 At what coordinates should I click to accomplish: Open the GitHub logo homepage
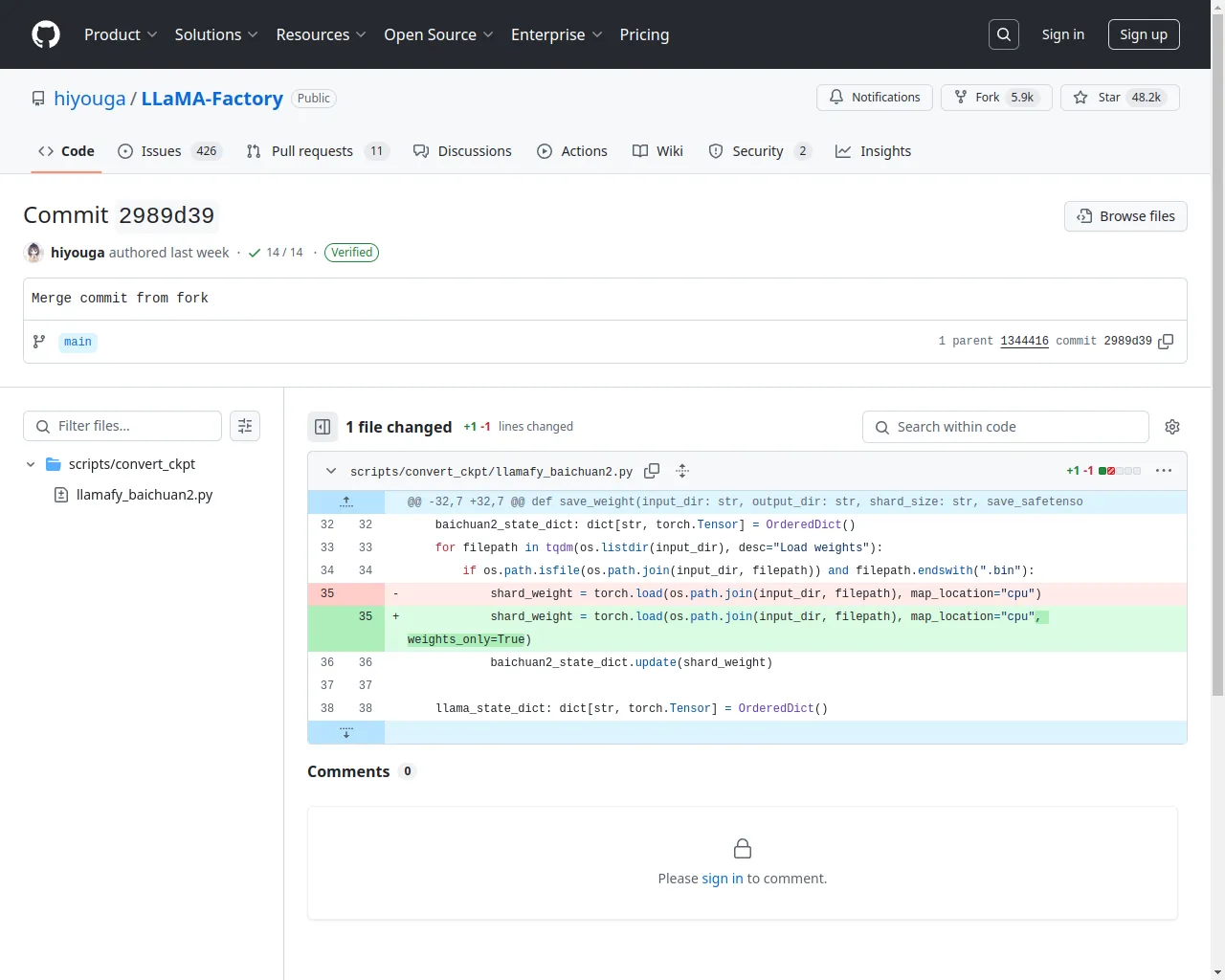click(x=46, y=34)
